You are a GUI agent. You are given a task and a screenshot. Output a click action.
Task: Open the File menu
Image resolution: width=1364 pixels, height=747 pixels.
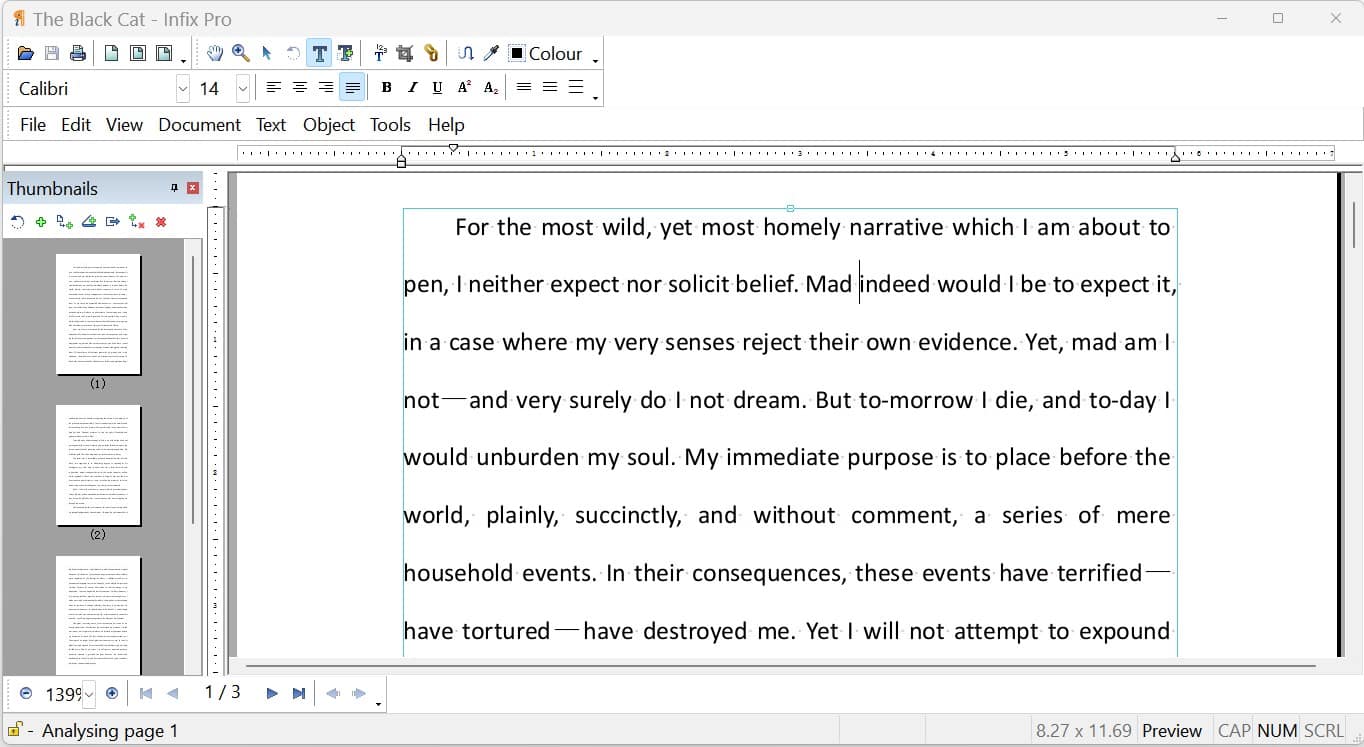point(33,125)
